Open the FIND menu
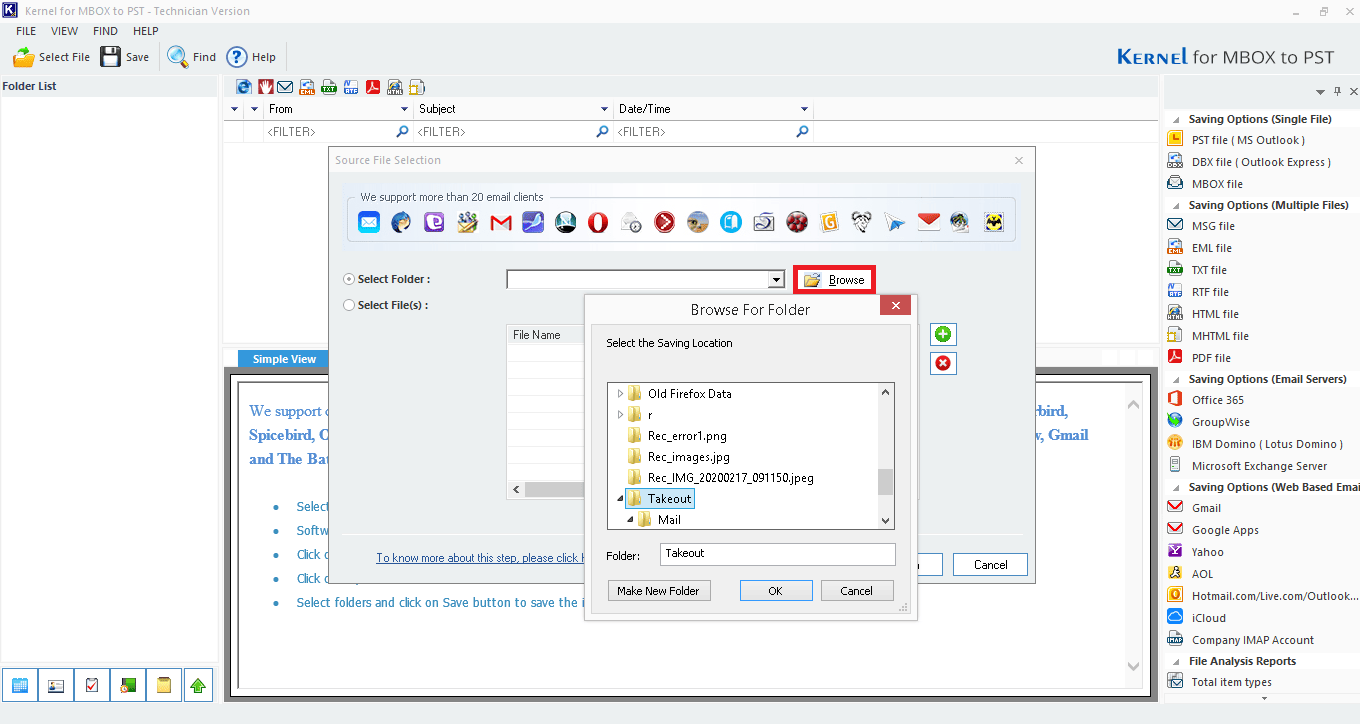 pyautogui.click(x=105, y=31)
